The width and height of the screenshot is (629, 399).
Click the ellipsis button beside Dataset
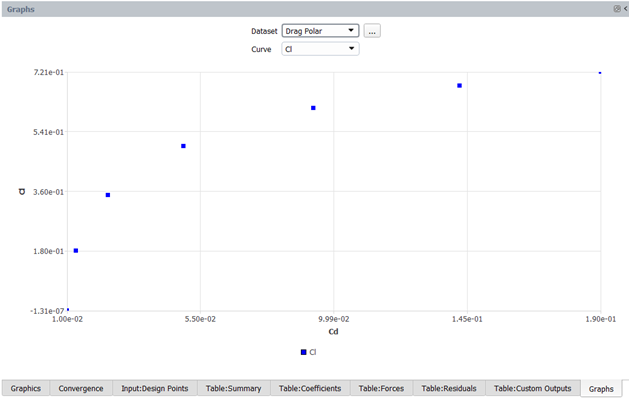pos(372,31)
